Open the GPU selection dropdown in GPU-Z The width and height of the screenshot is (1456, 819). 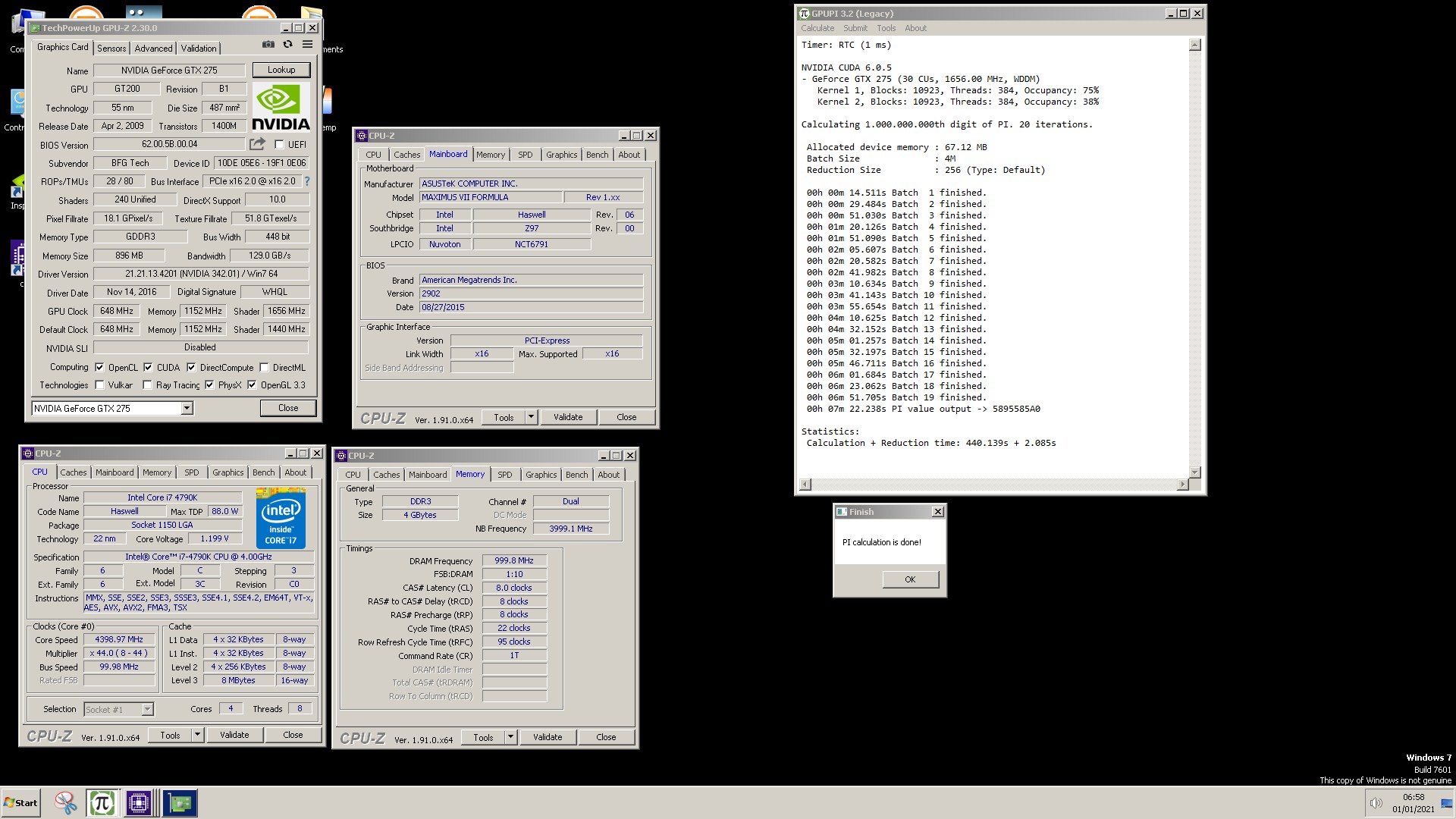pos(187,408)
